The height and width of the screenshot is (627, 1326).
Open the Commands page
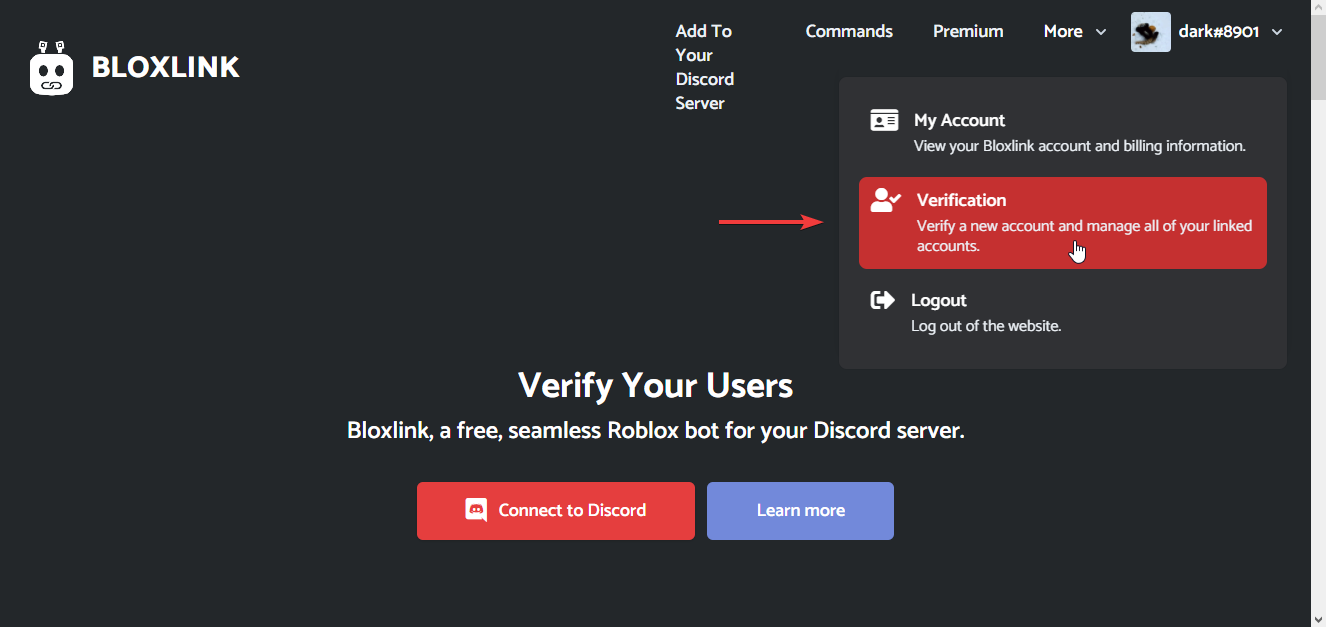pyautogui.click(x=849, y=31)
